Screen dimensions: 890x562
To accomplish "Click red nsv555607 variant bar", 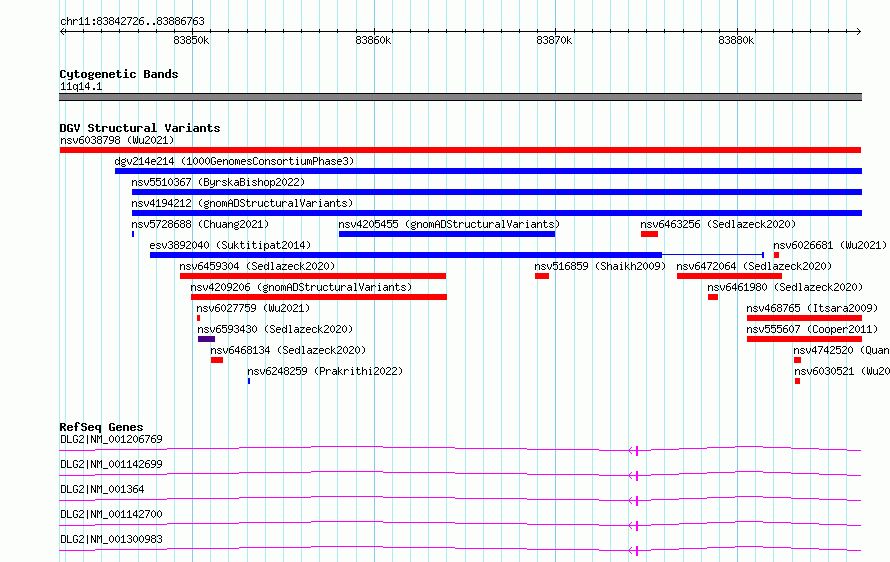I will click(x=804, y=339).
